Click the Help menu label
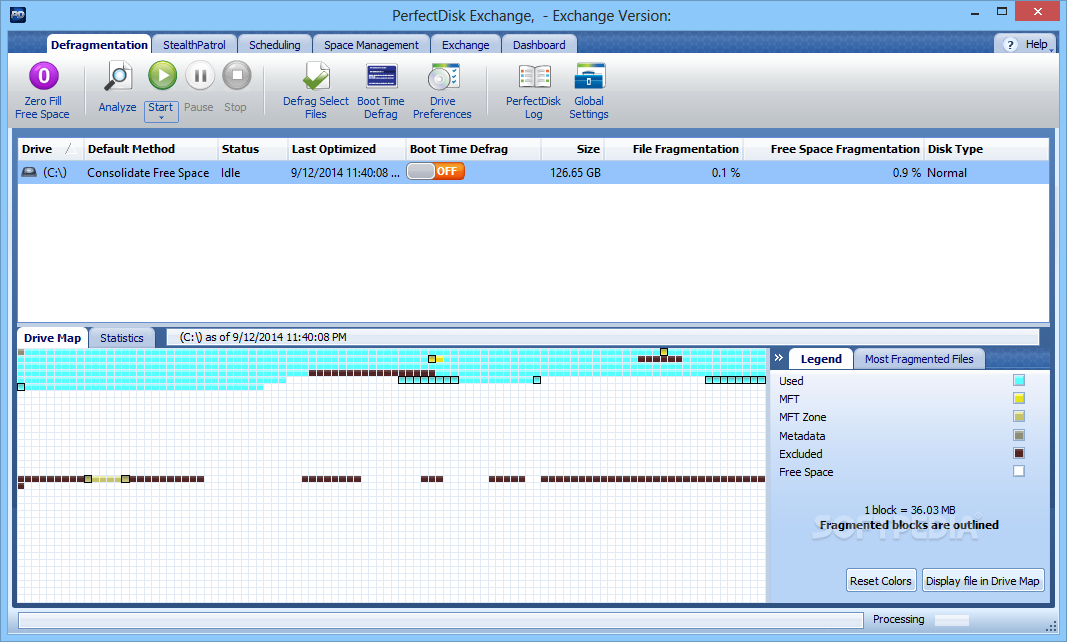Screen dimensions: 1067x642 1036,44
